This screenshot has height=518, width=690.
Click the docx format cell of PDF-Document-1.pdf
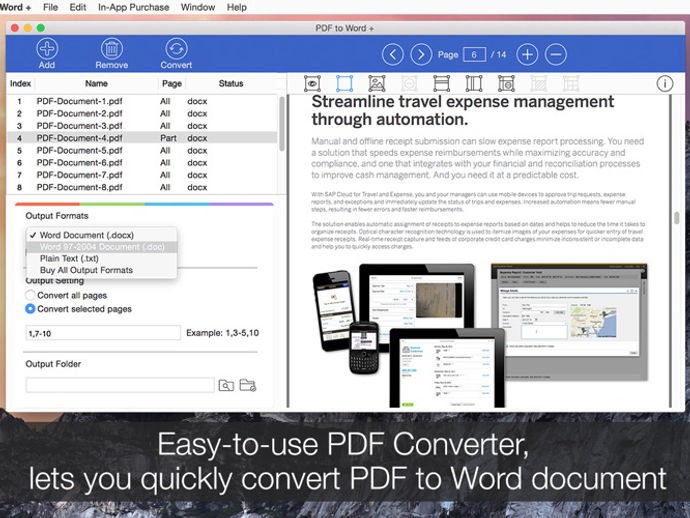[197, 101]
